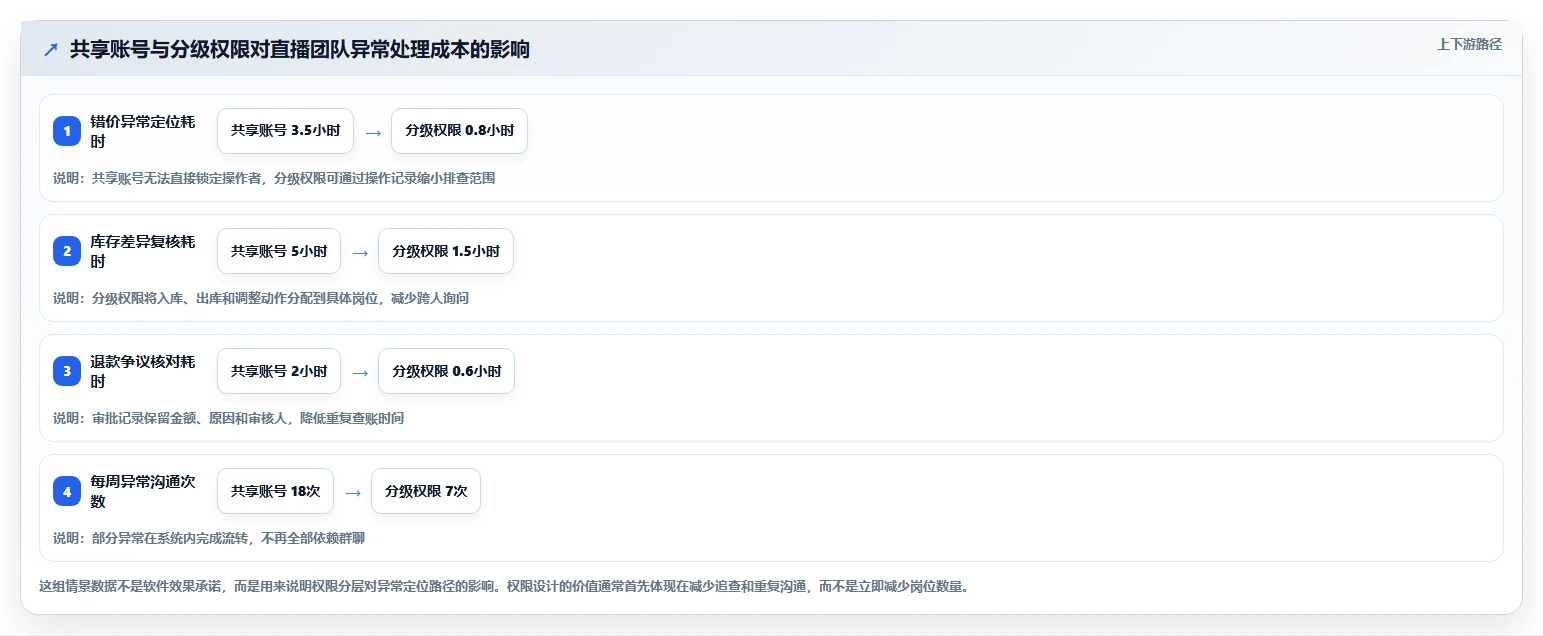
Task: Click the step number 3 badge
Action: point(67,371)
